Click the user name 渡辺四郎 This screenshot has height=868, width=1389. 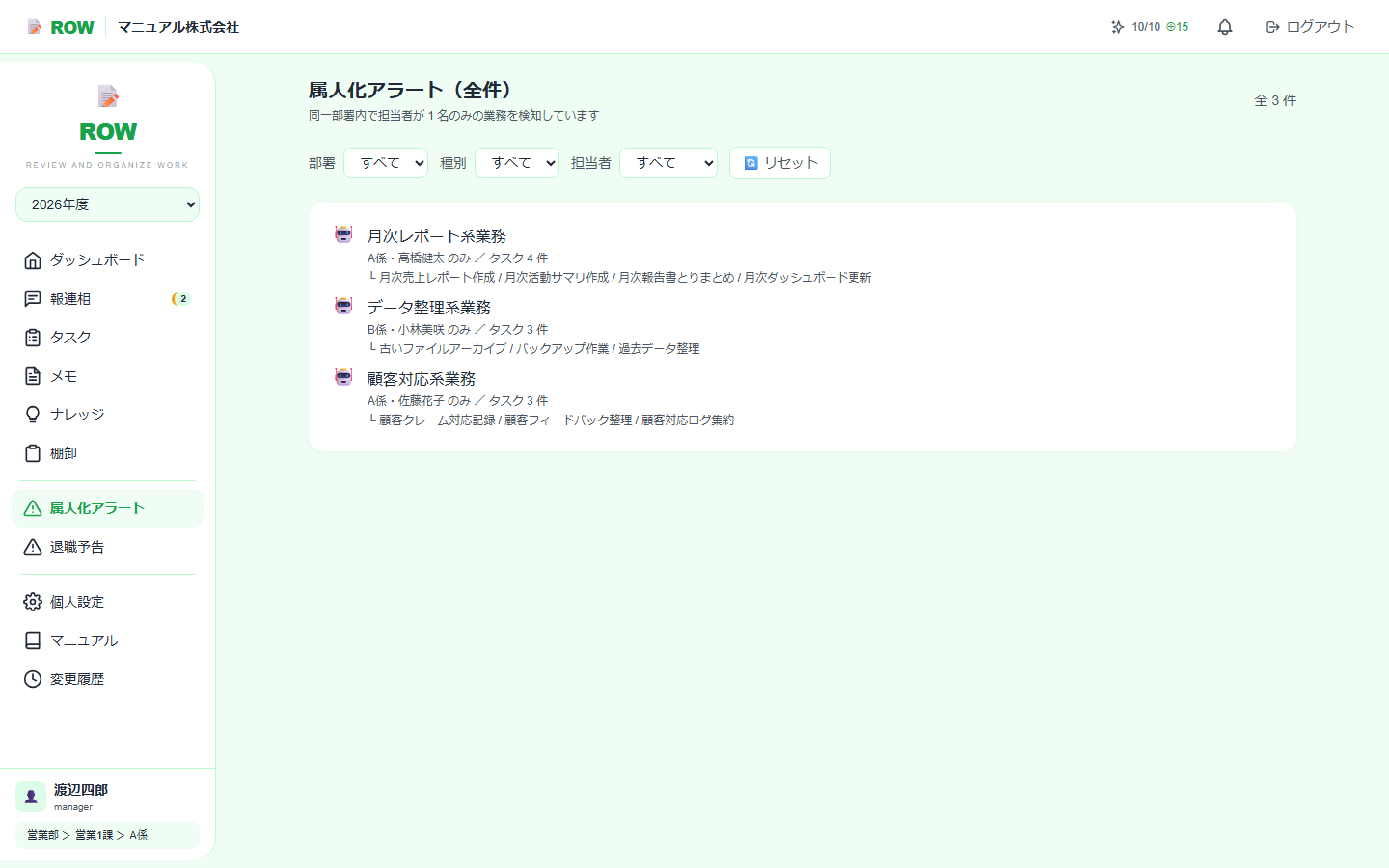[x=81, y=790]
